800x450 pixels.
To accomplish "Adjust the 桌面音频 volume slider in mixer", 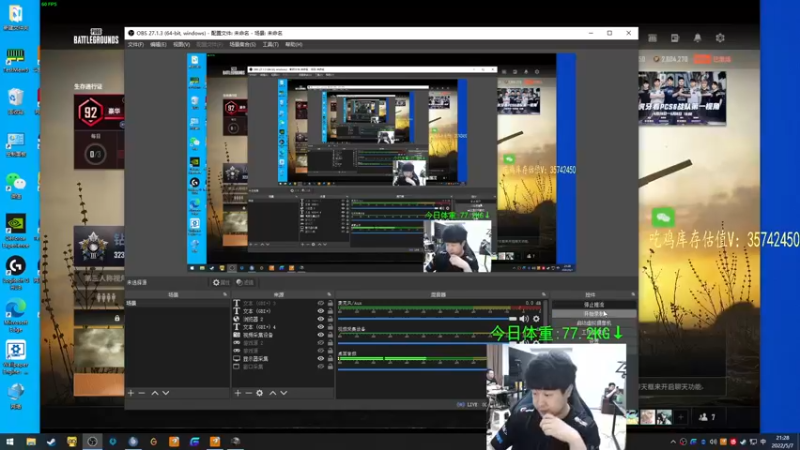I will tap(412, 369).
